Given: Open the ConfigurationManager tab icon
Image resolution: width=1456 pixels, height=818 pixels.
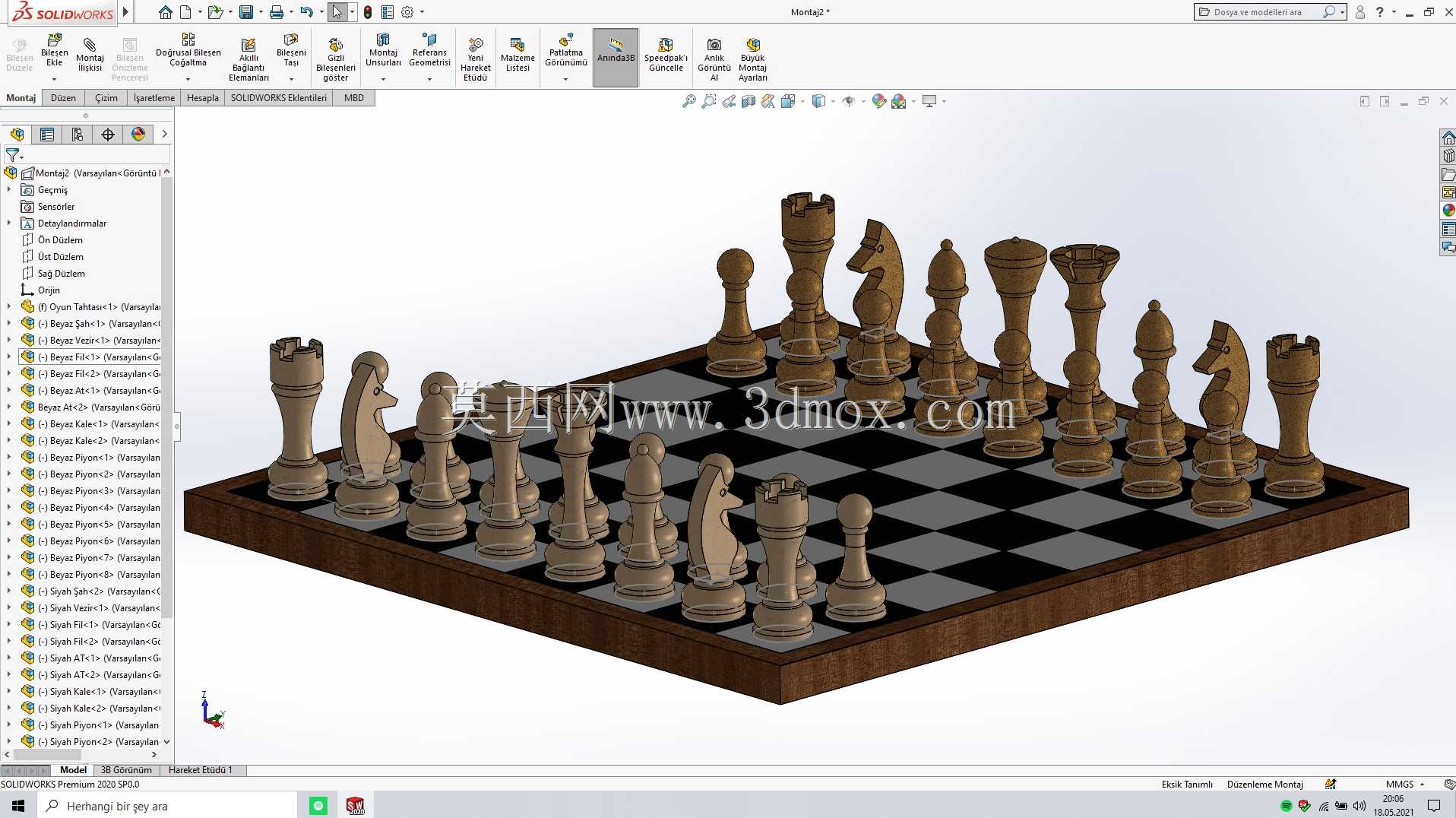Looking at the screenshot, I should click(x=78, y=135).
